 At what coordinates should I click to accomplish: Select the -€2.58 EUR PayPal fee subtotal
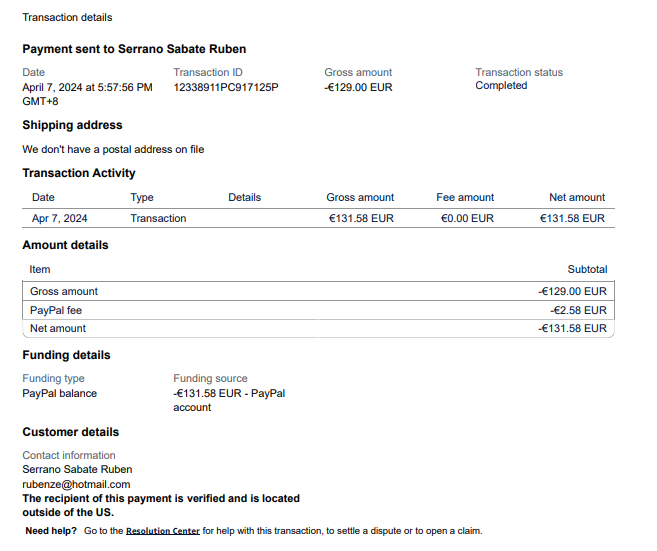tap(572, 310)
